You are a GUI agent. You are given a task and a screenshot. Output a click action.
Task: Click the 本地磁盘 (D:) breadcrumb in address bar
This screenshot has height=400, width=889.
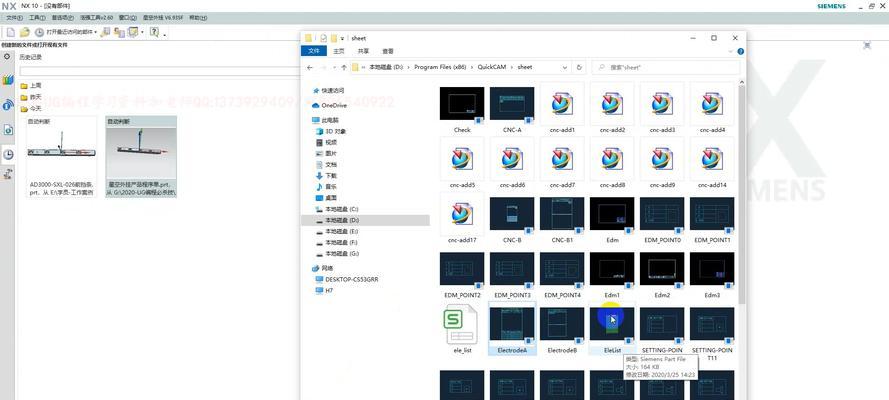[386, 67]
